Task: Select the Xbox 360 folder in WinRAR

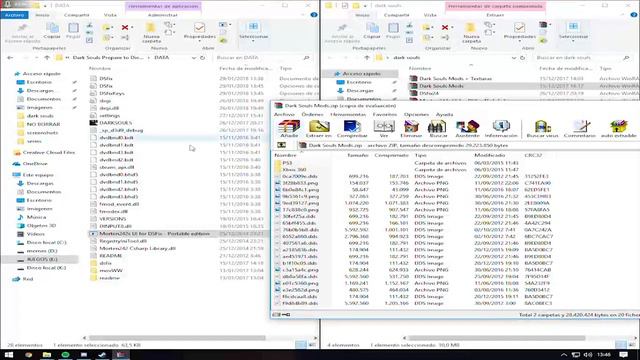Action: pos(294,169)
